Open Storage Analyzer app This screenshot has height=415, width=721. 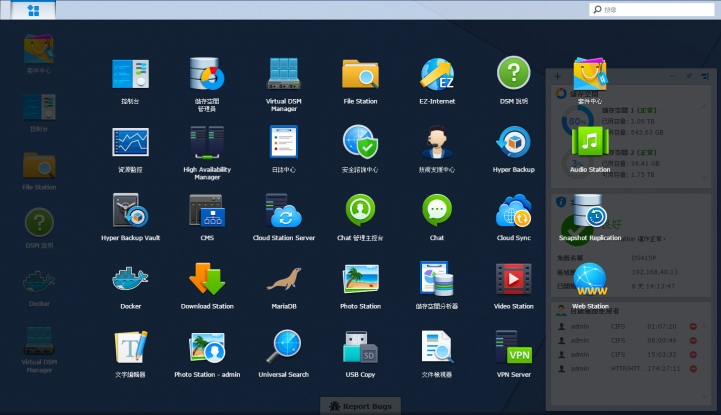437,279
